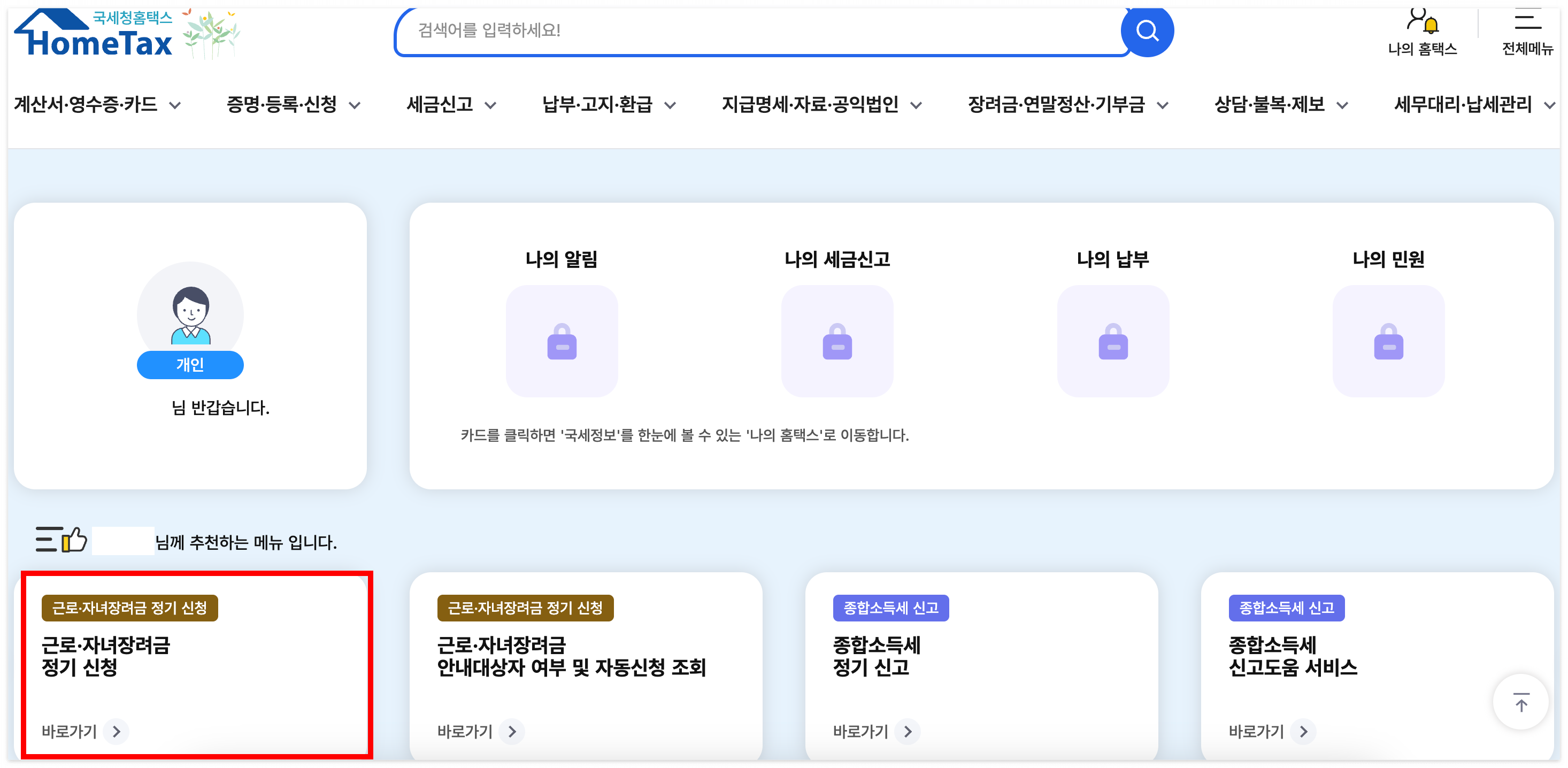Screen dimensions: 1568x768
Task: Click the 나의 민원 heading
Action: coord(1388,259)
